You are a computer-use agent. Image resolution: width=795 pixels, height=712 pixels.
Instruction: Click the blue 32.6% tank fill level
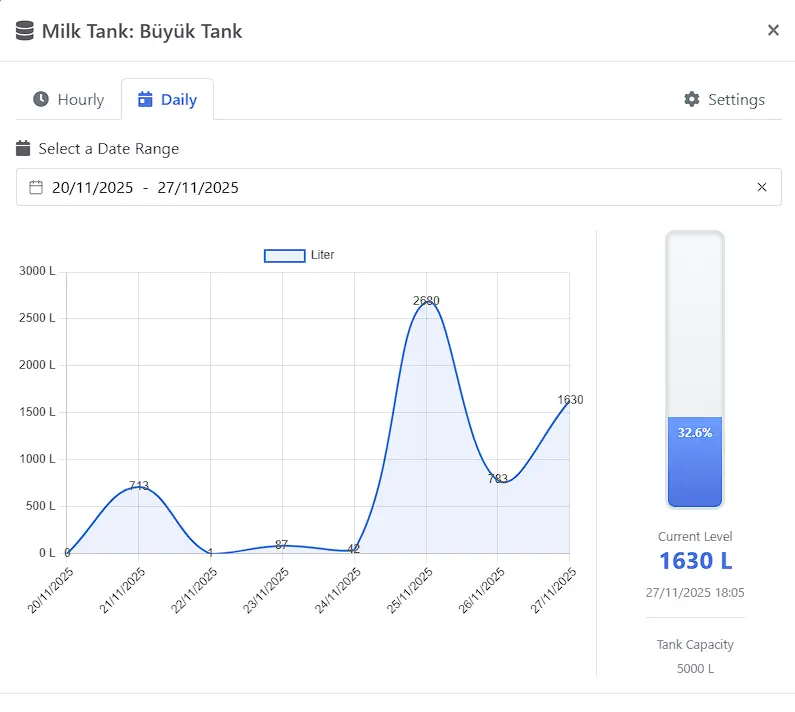pos(695,460)
